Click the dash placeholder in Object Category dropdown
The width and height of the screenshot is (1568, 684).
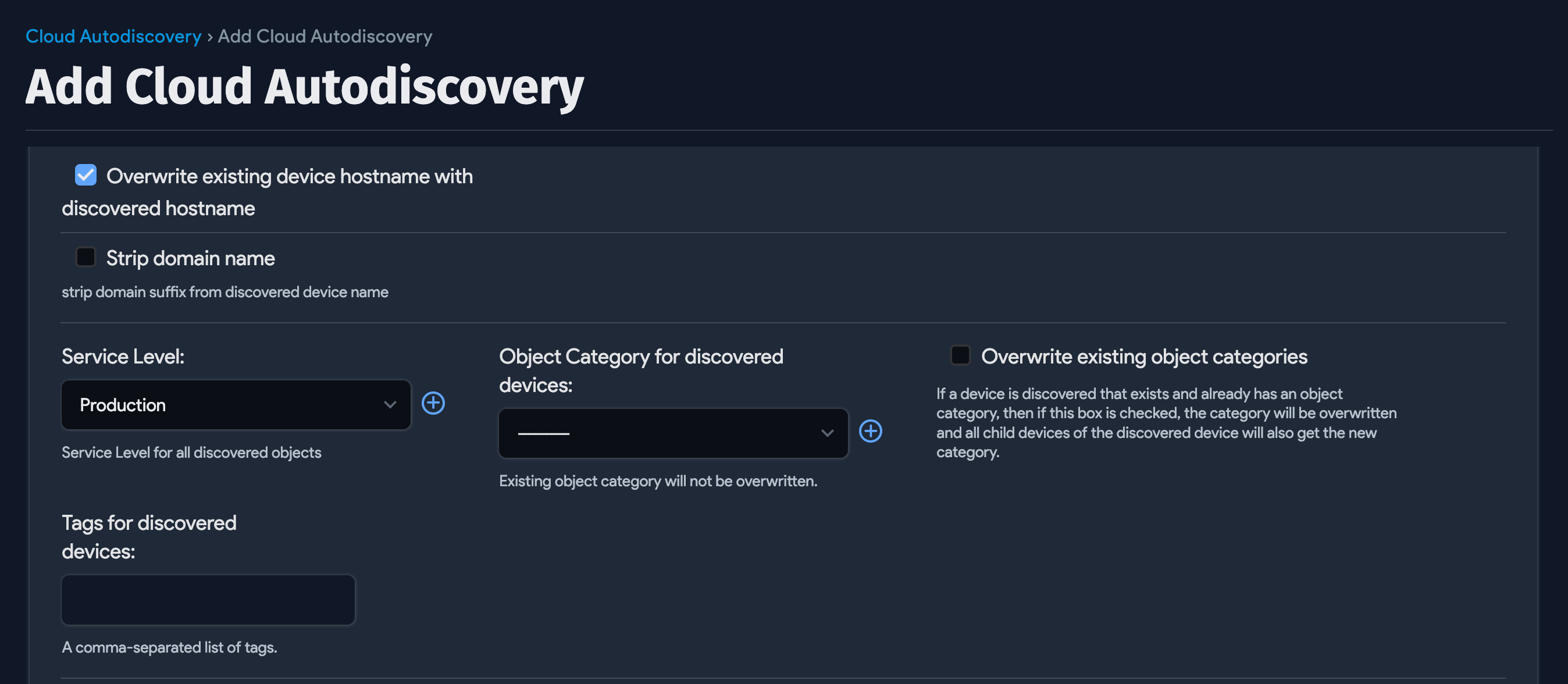pyautogui.click(x=543, y=433)
